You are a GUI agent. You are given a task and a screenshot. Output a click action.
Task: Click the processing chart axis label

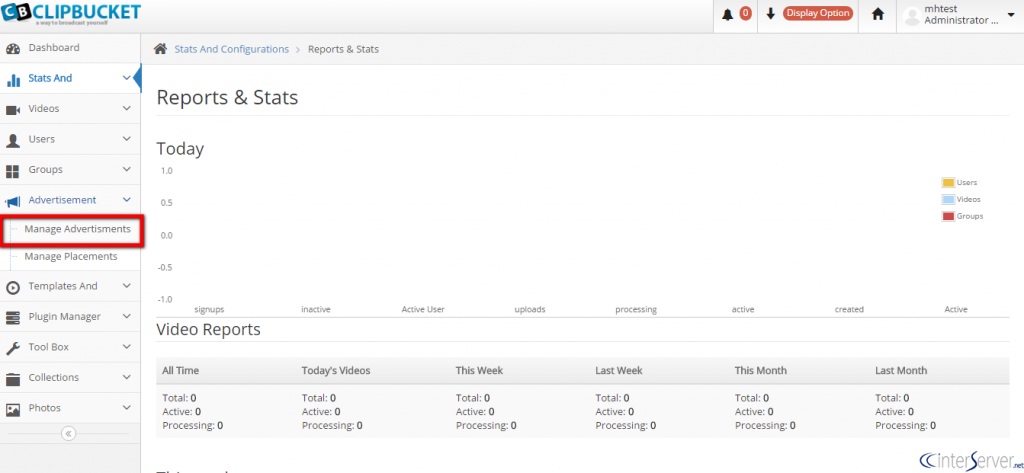(636, 310)
